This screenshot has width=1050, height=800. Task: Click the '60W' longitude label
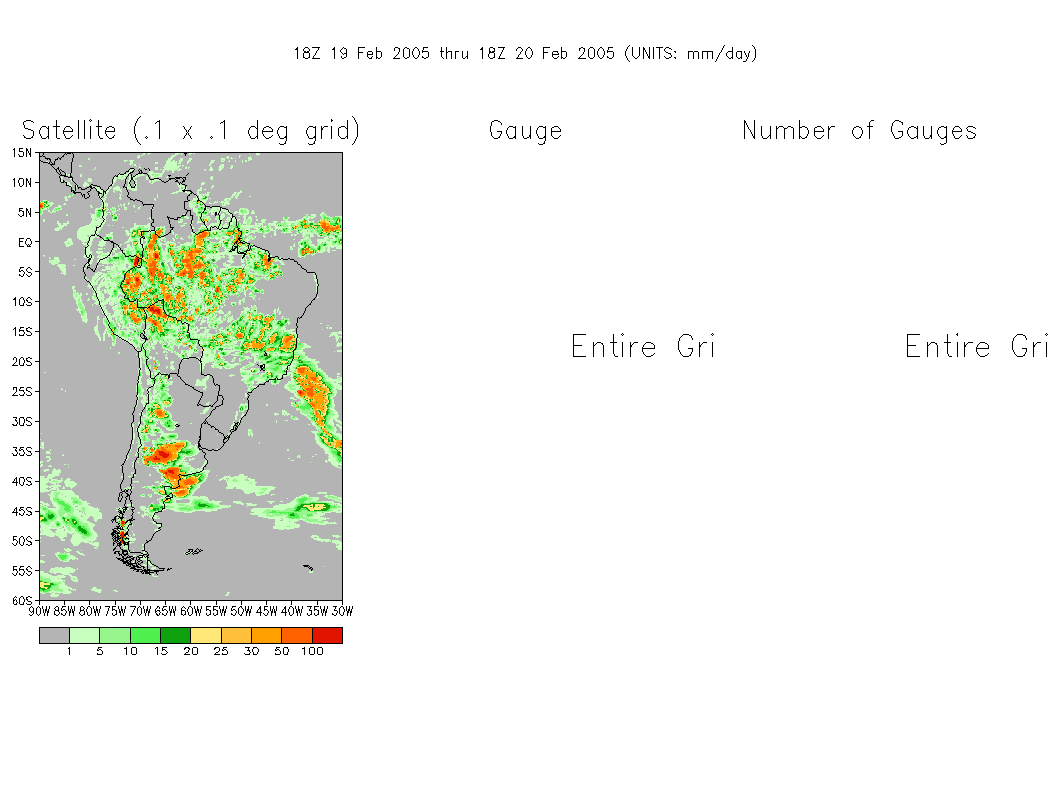pos(191,611)
